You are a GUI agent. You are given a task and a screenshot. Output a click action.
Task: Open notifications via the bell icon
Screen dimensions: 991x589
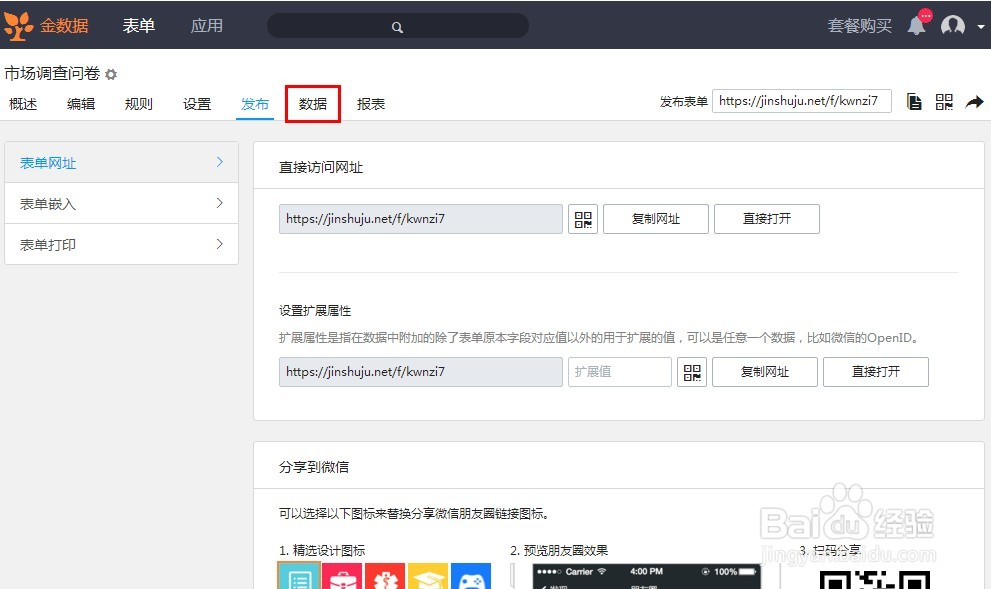pyautogui.click(x=917, y=25)
